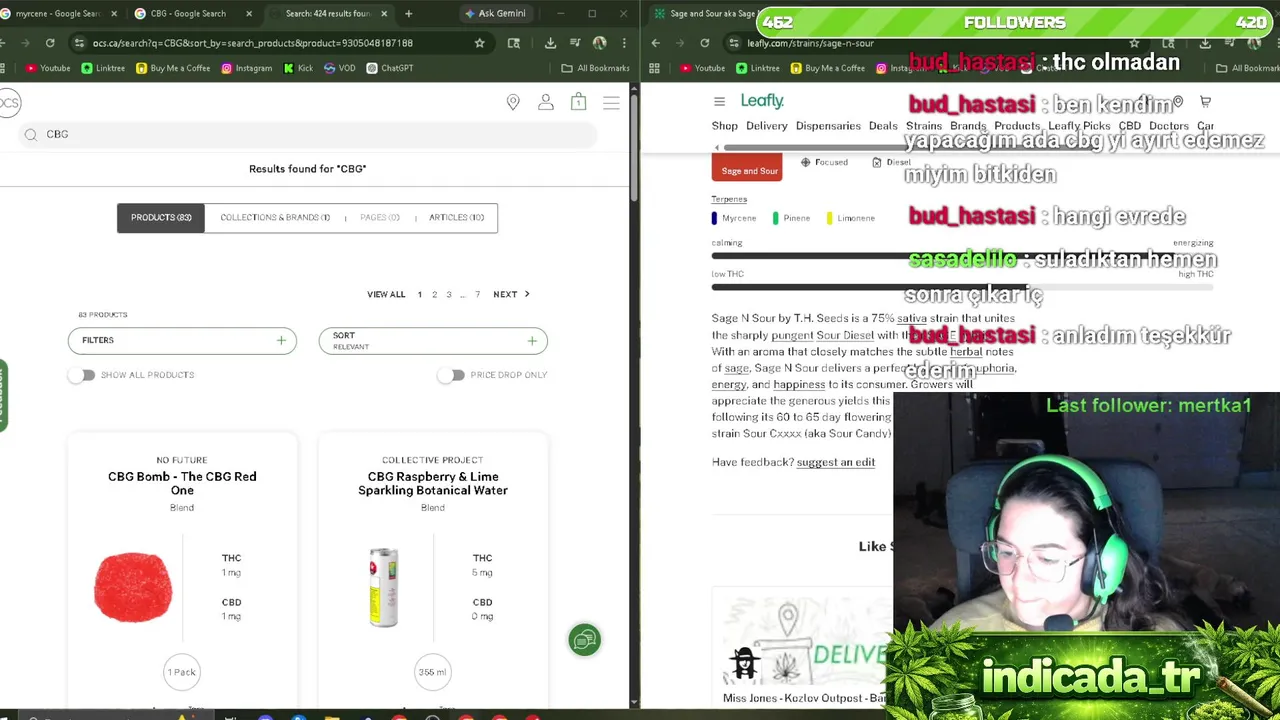This screenshot has width=1280, height=720.
Task: Open site info icon beside ocs.ca URL
Action: click(x=78, y=43)
